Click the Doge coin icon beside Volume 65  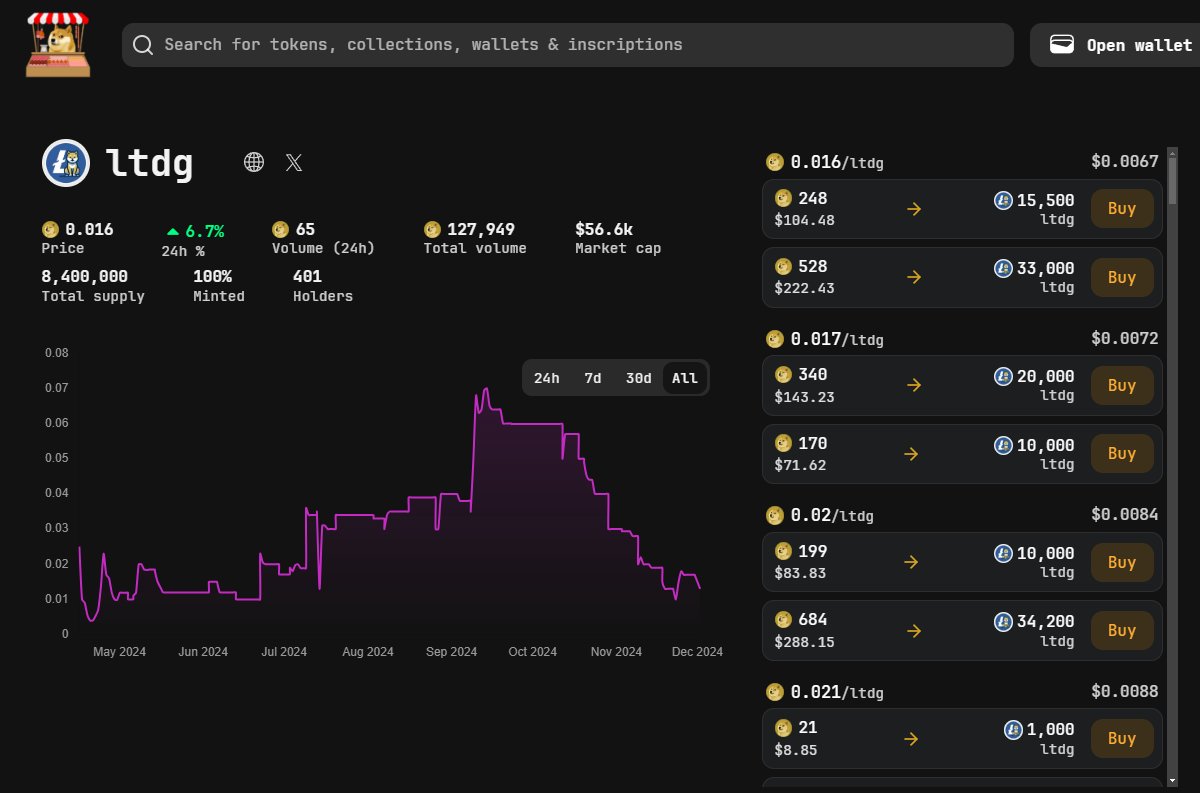(280, 229)
